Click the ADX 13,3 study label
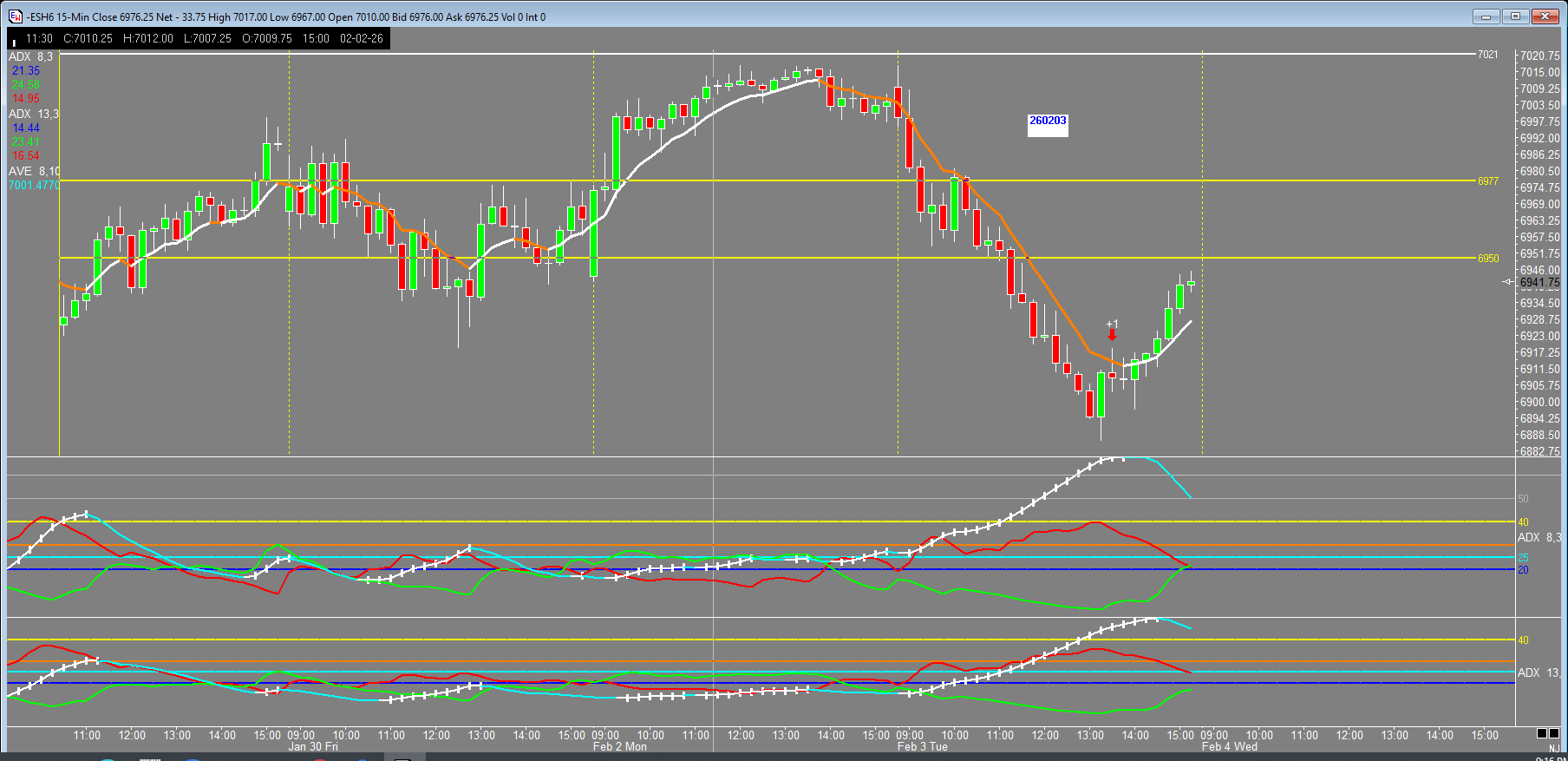Viewport: 1568px width, 761px height. pyautogui.click(x=34, y=114)
